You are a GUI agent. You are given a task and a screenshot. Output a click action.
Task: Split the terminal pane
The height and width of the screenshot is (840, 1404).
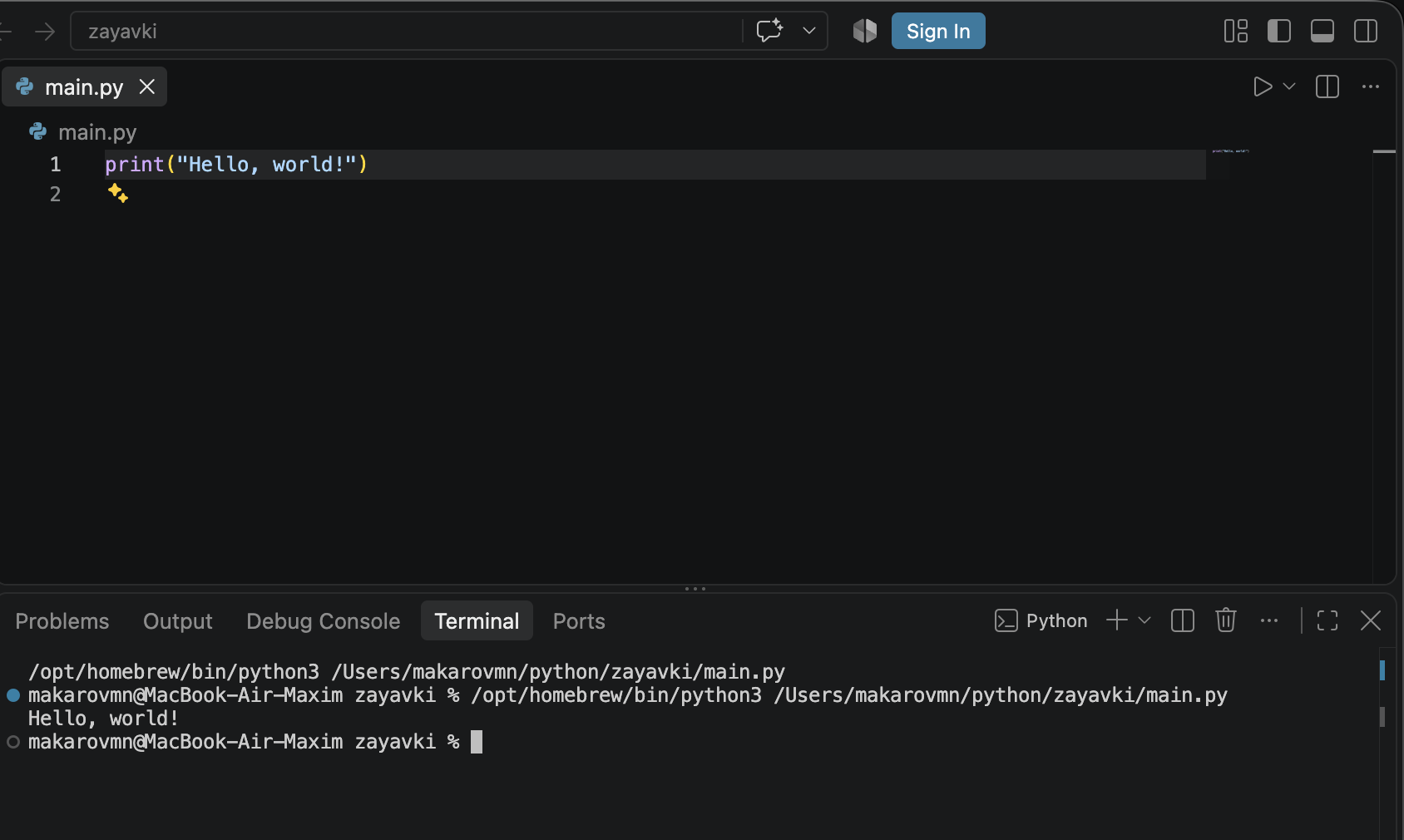(1183, 620)
